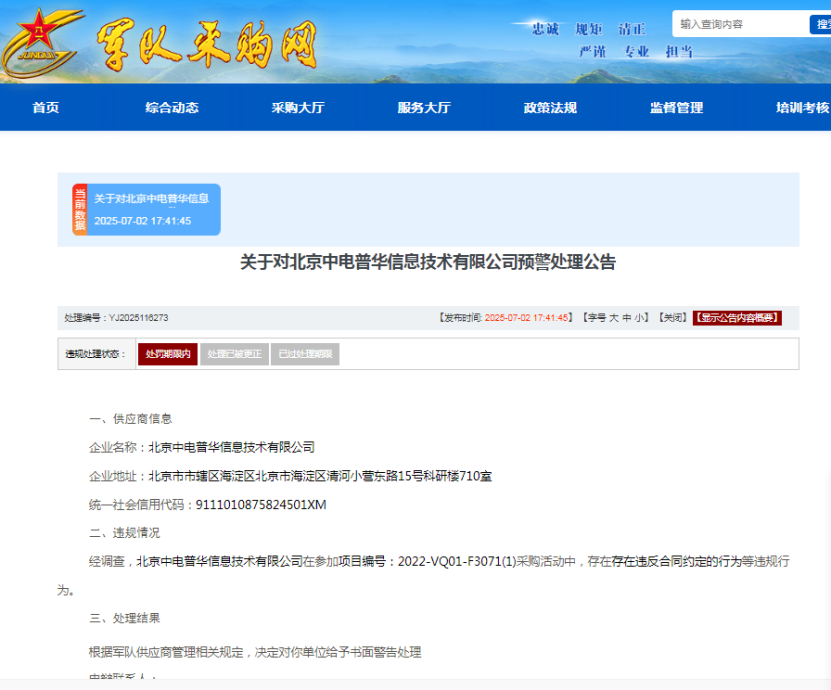
Task: Set font size to 小
Action: (640, 317)
